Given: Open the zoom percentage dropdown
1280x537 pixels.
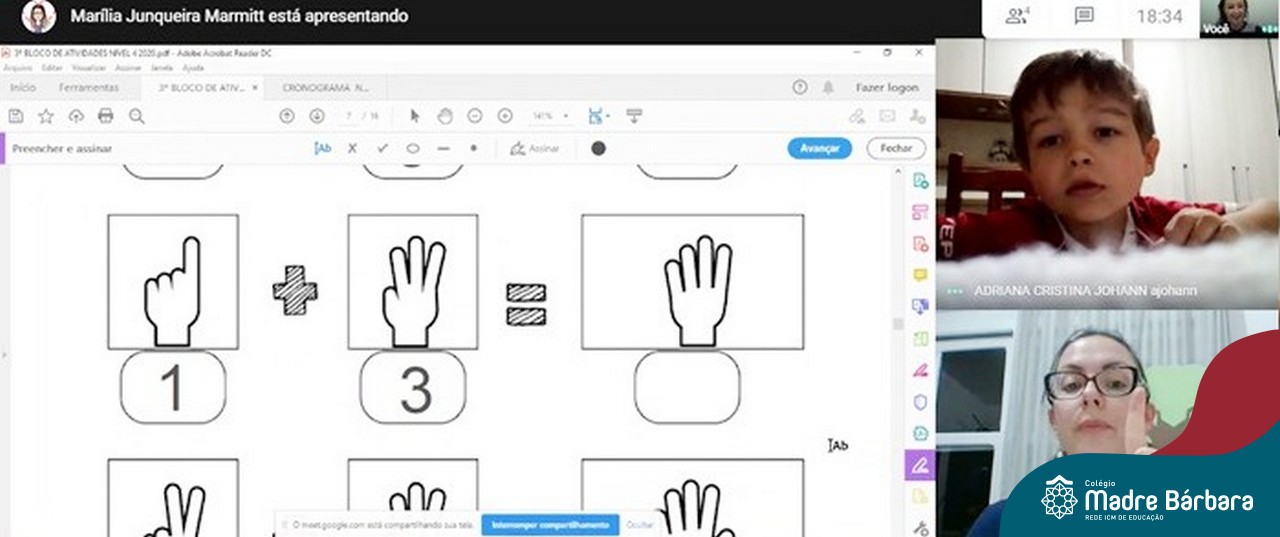Looking at the screenshot, I should [x=550, y=116].
